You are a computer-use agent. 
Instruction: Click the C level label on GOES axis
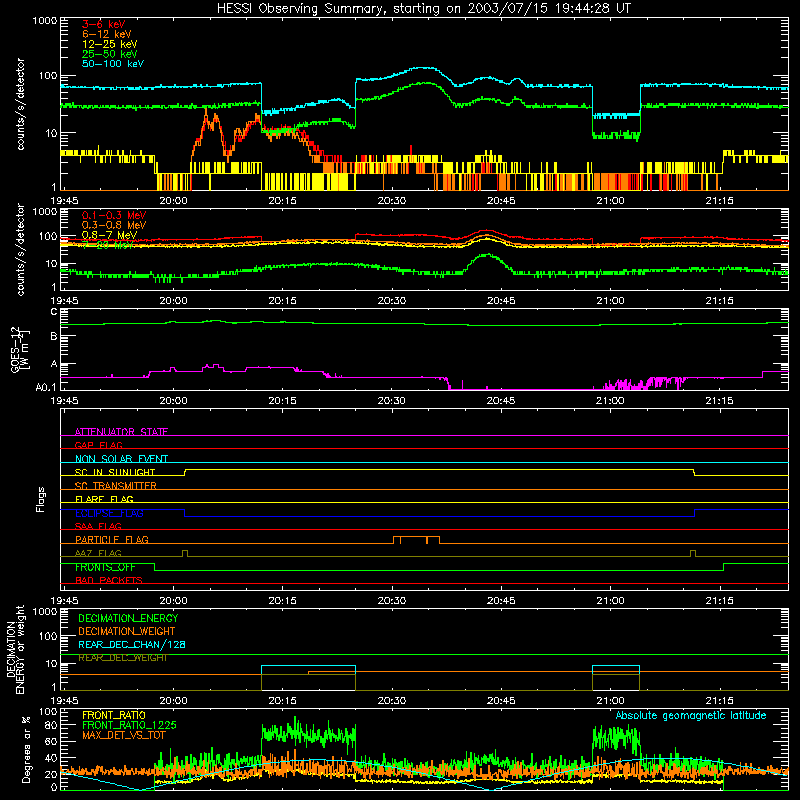click(54, 312)
